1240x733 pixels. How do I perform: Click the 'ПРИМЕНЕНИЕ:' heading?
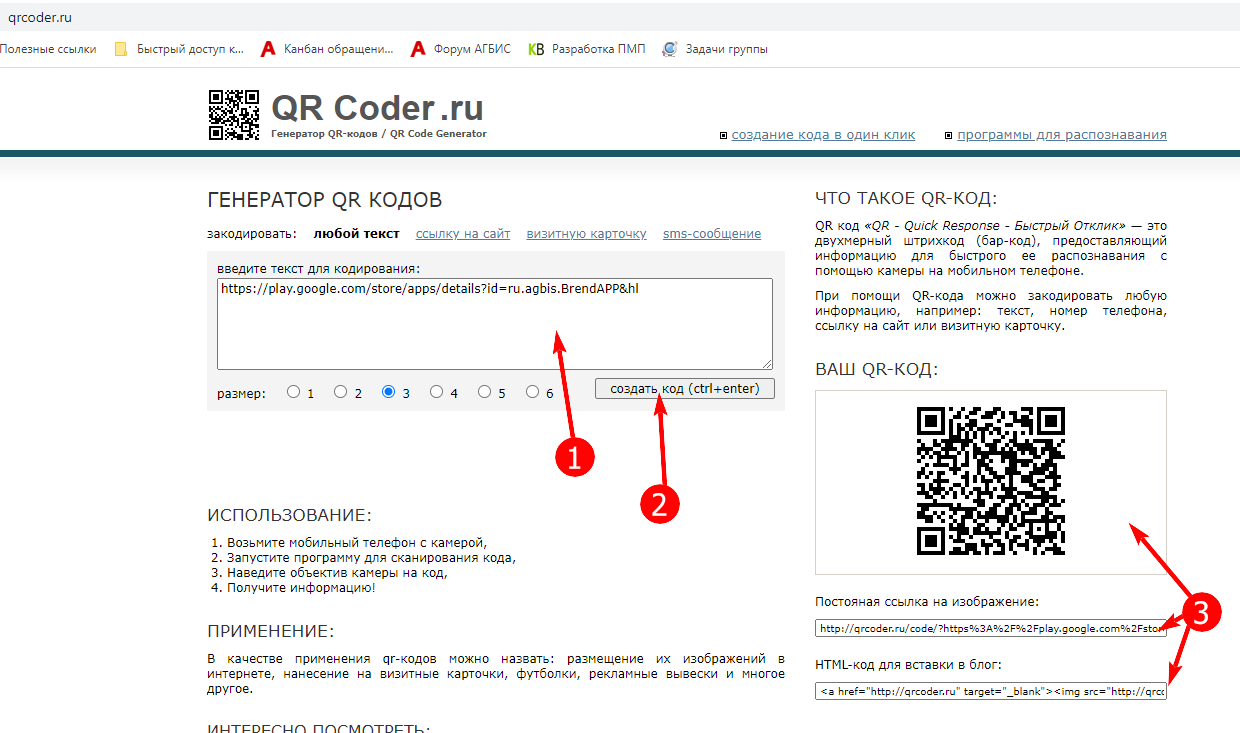(x=270, y=631)
